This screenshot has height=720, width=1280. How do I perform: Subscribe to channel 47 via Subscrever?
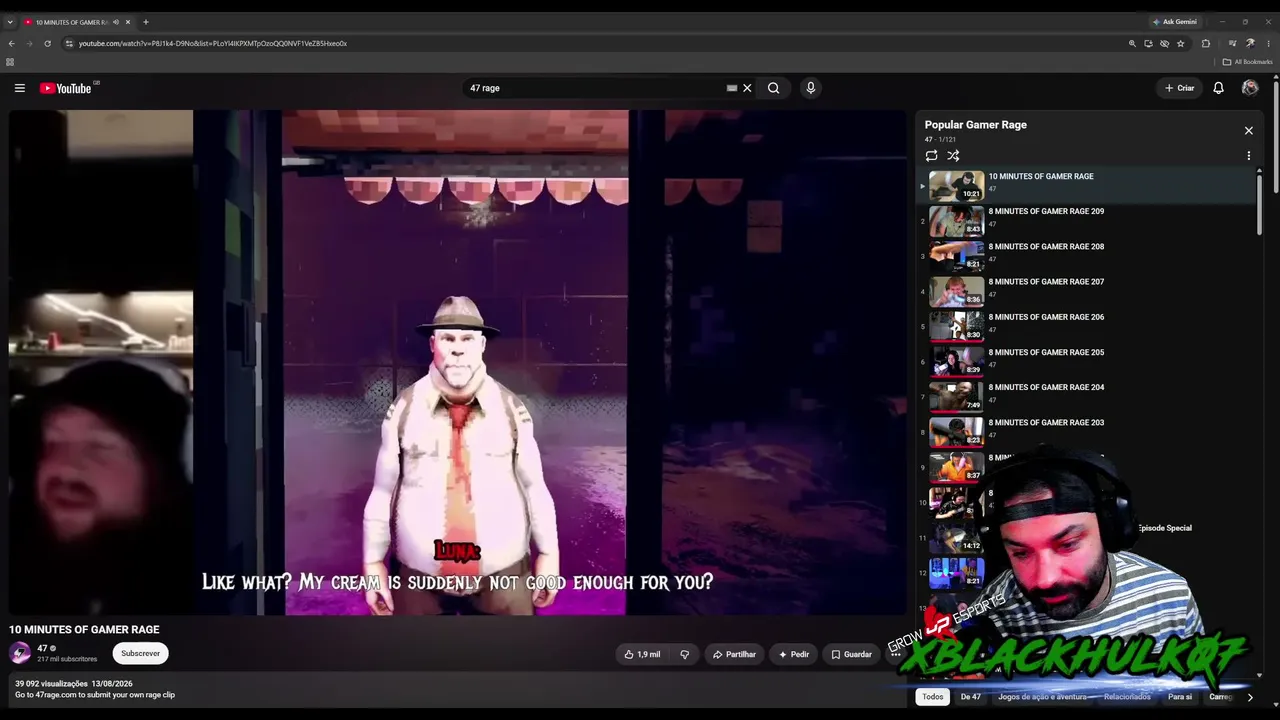(x=140, y=653)
